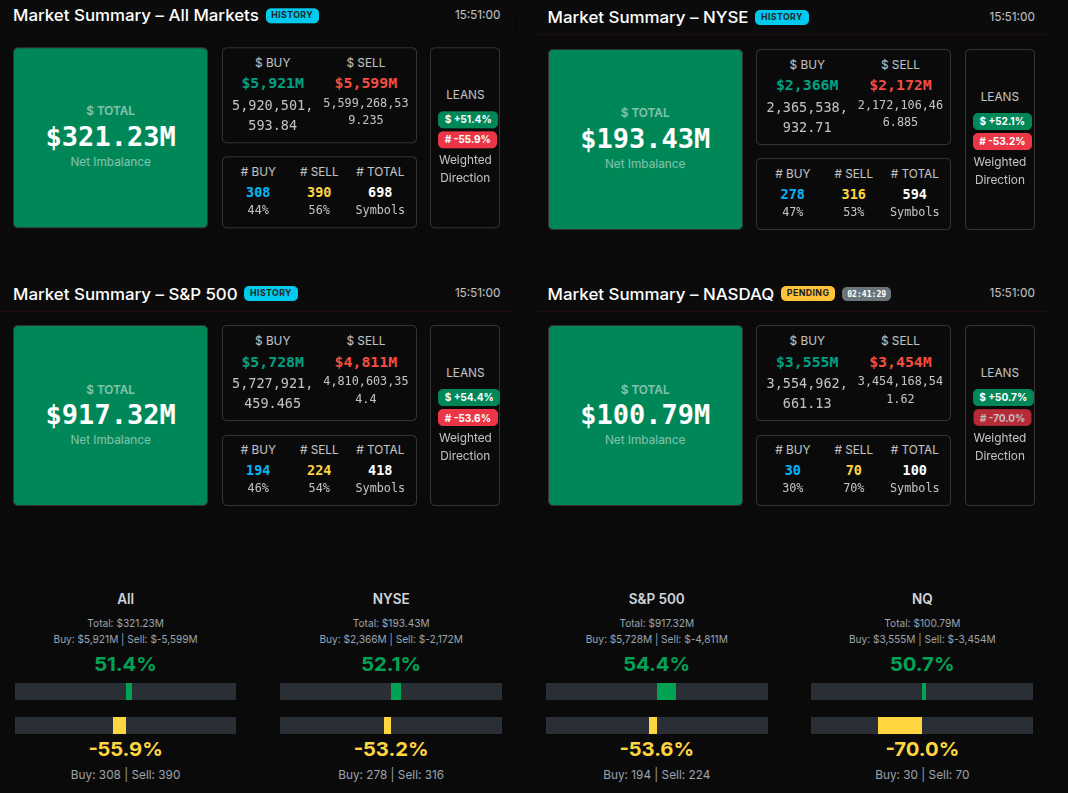The height and width of the screenshot is (793, 1068).
Task: Click the green 54.4% bar under S&P 500
Action: pyautogui.click(x=666, y=691)
